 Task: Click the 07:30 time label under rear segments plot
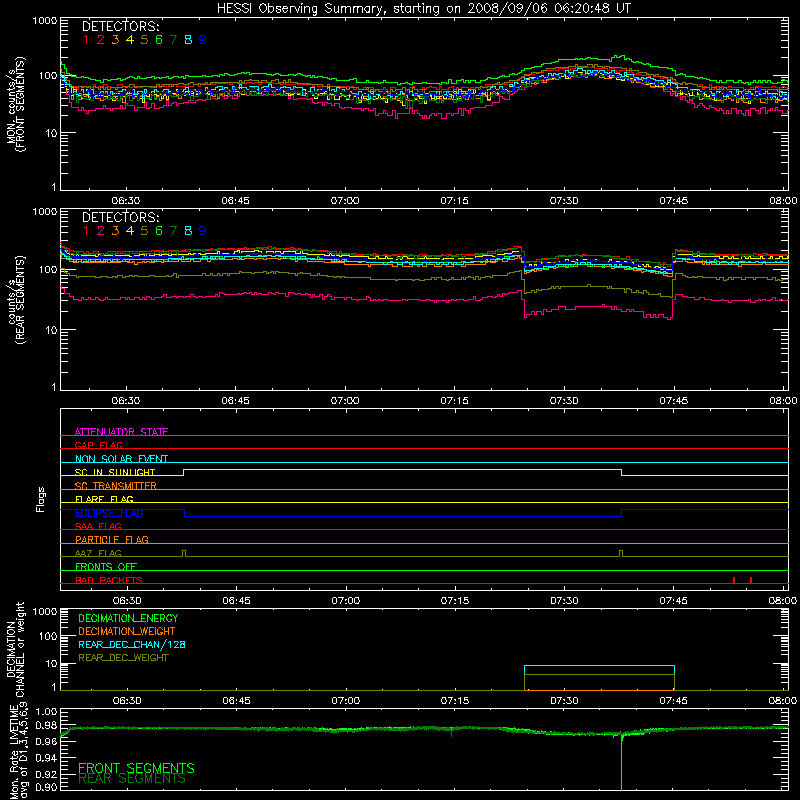click(564, 401)
